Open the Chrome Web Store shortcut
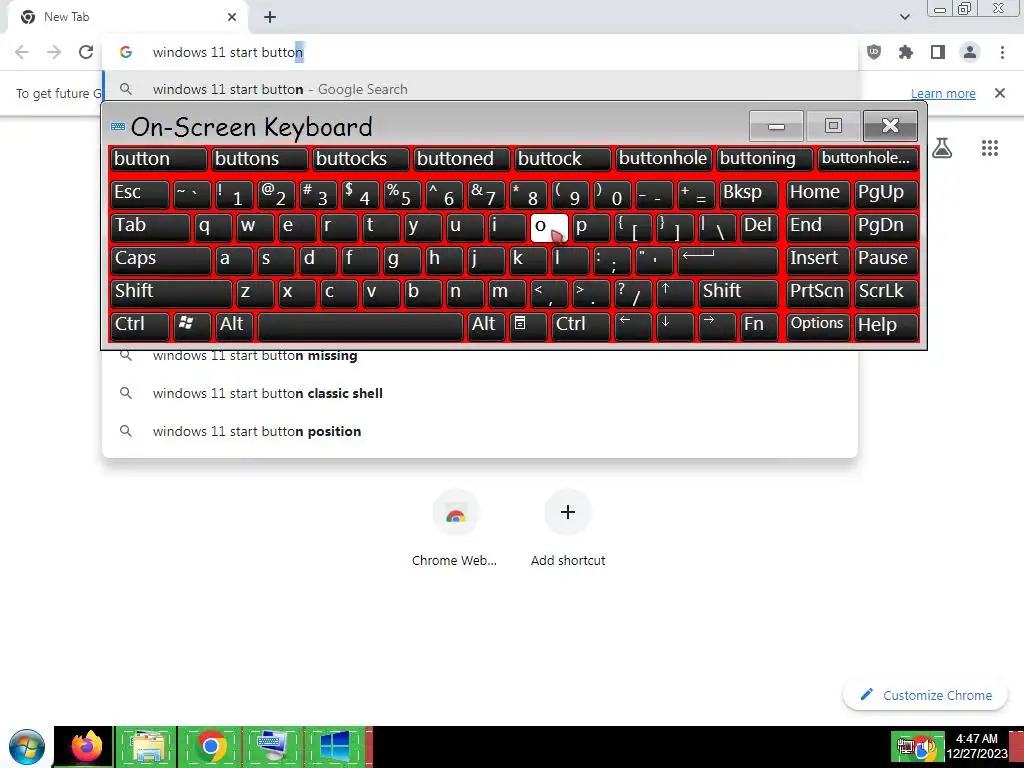 coord(455,529)
